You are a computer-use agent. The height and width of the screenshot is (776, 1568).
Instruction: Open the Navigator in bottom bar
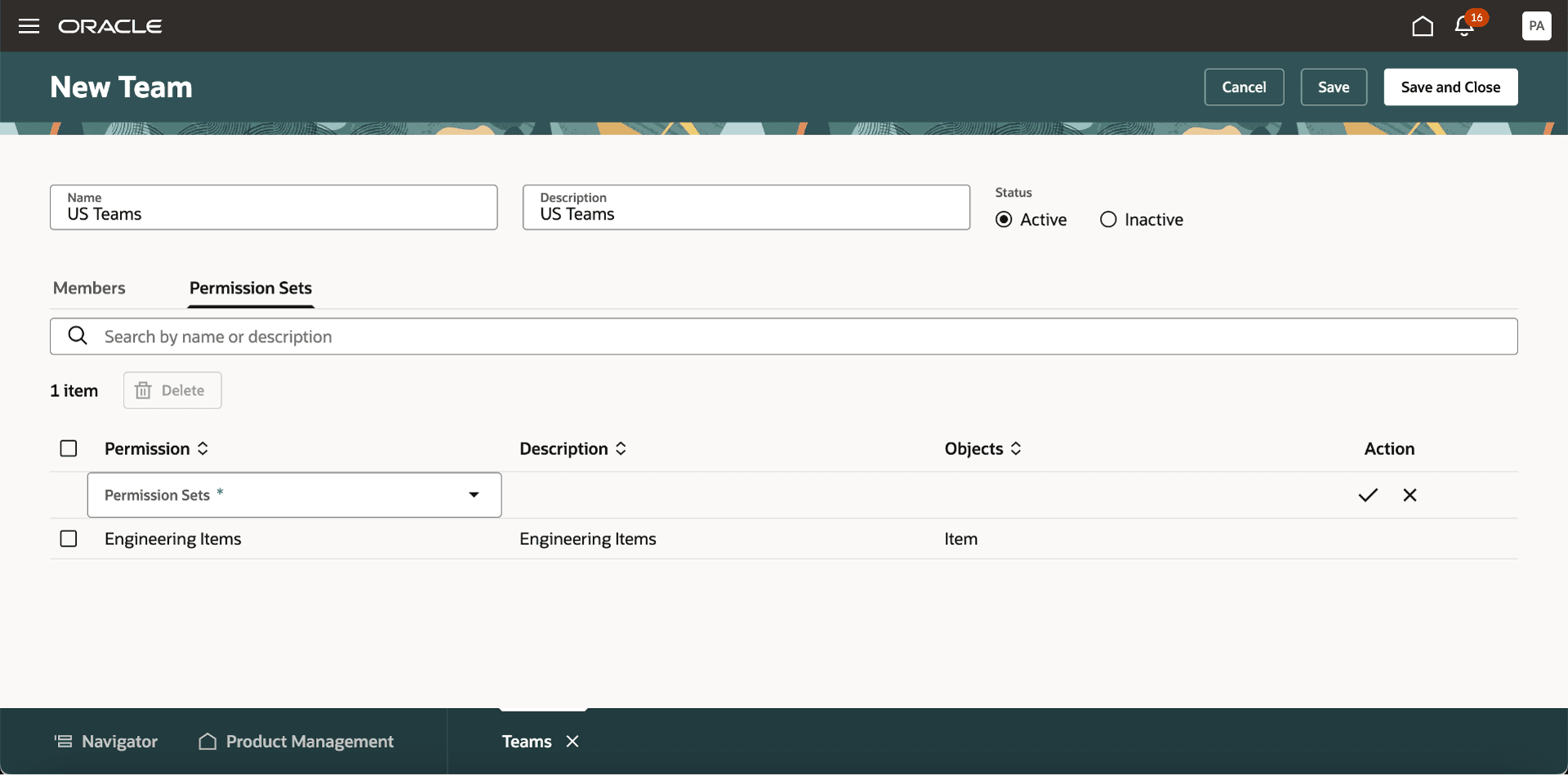coord(106,741)
